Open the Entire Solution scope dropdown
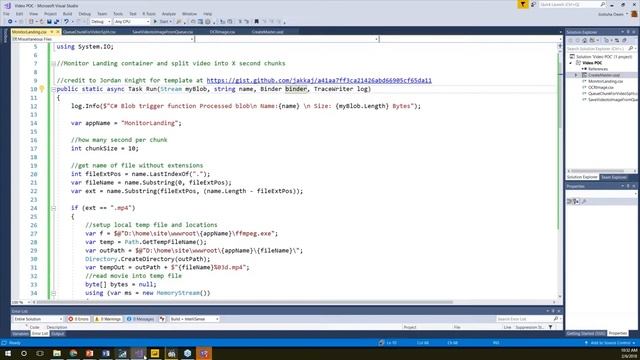This screenshot has width=640, height=360. [38, 319]
